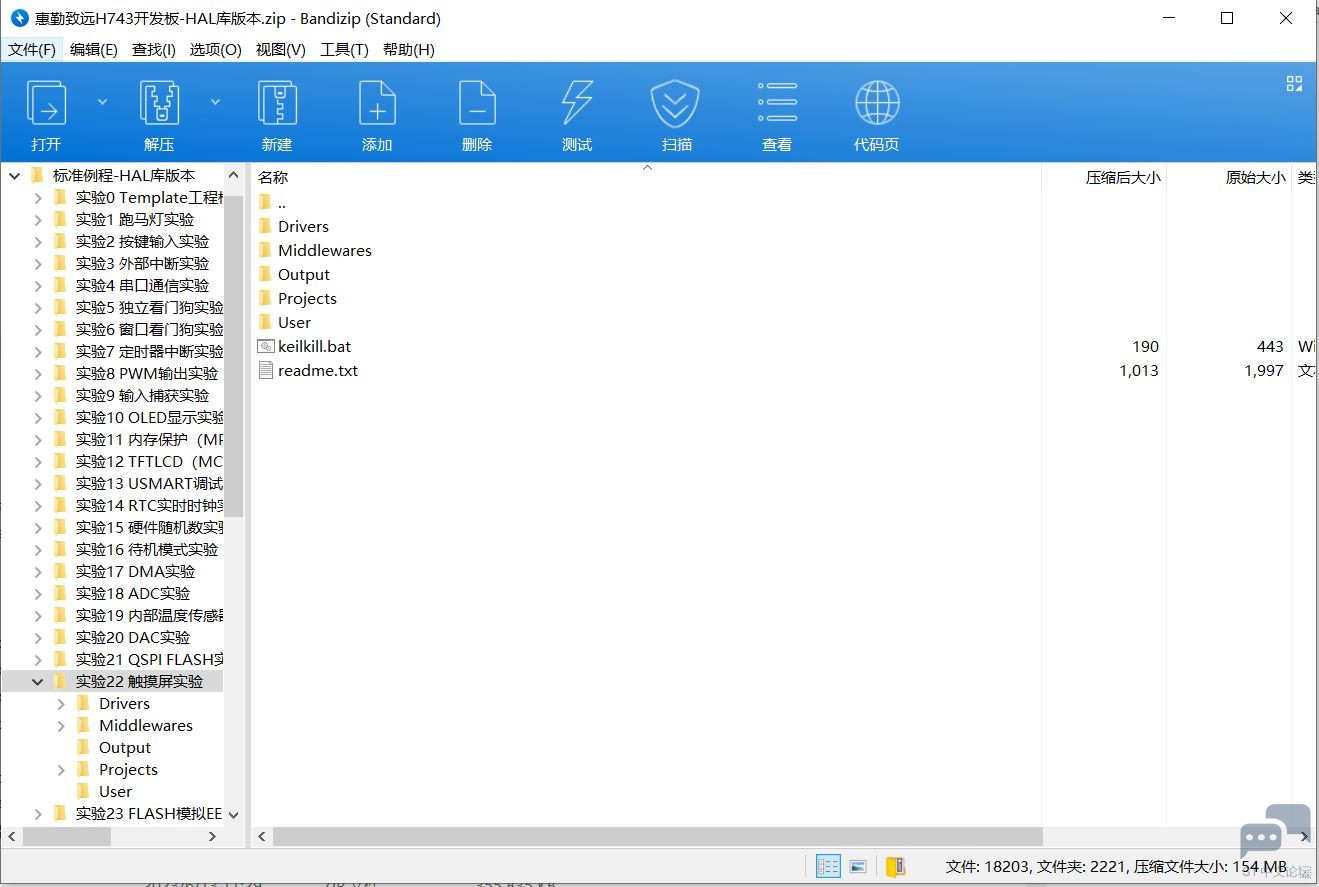Screen dimensions: 1319x887
Task: Select the keilkill.bat file icon
Action: (x=265, y=346)
